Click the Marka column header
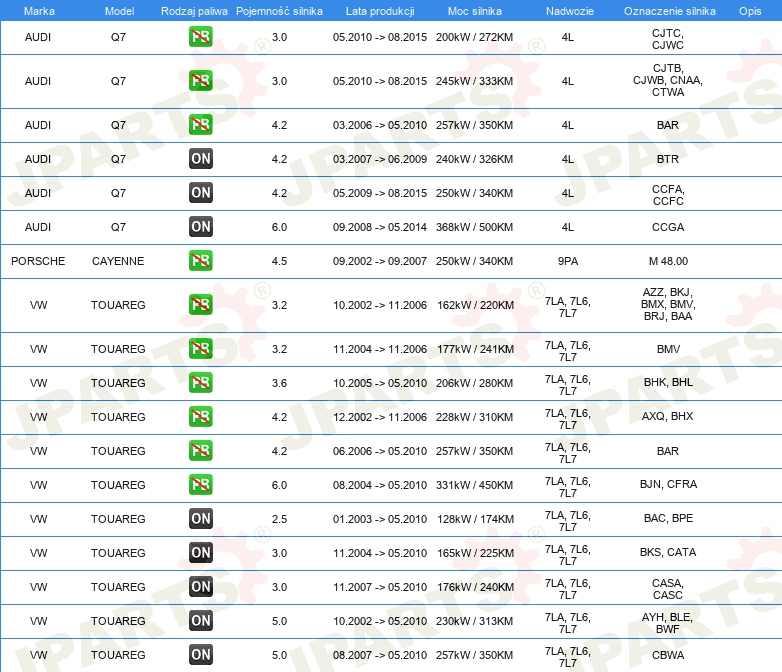 point(39,11)
